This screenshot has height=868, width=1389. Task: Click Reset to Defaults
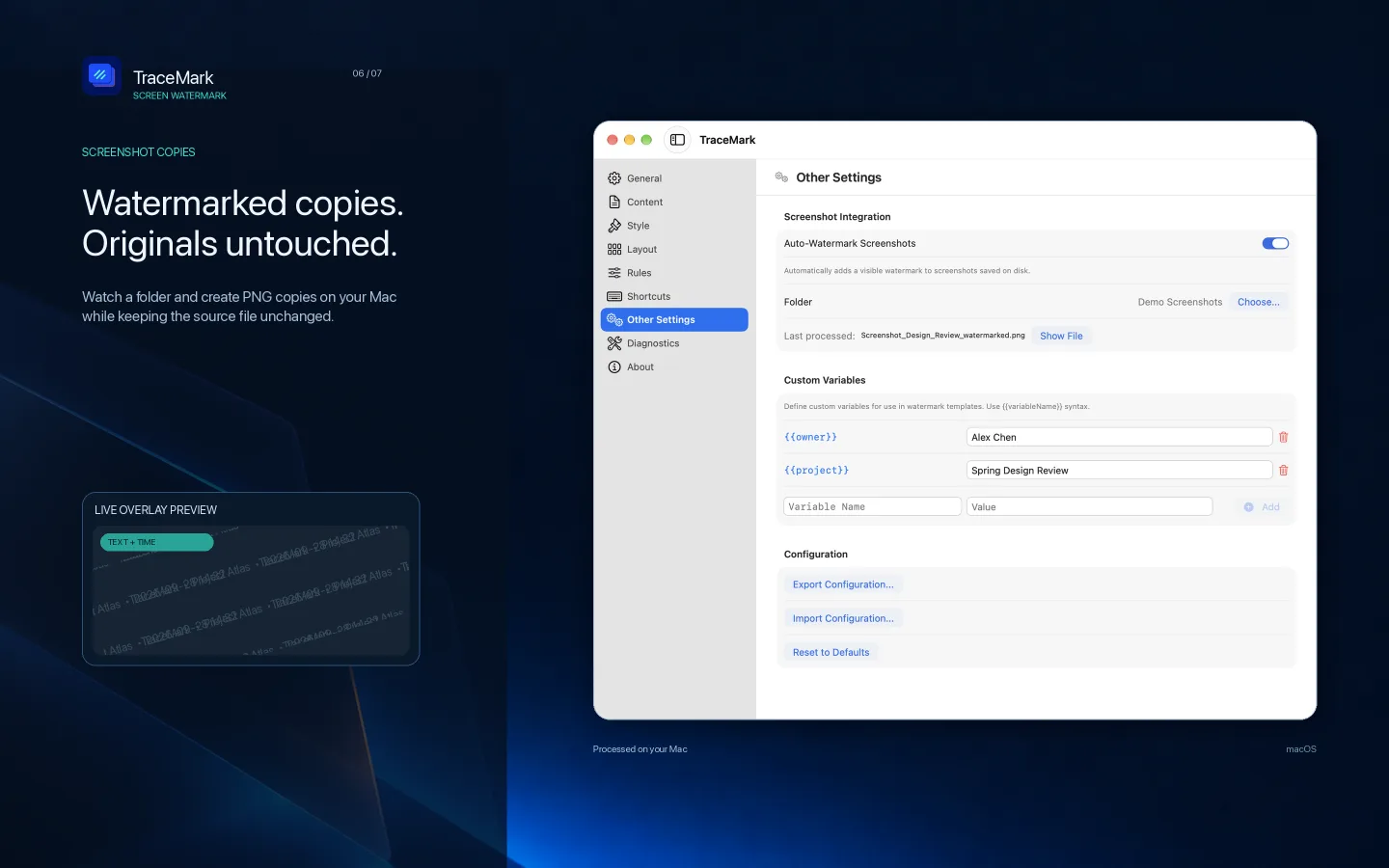[x=831, y=652]
